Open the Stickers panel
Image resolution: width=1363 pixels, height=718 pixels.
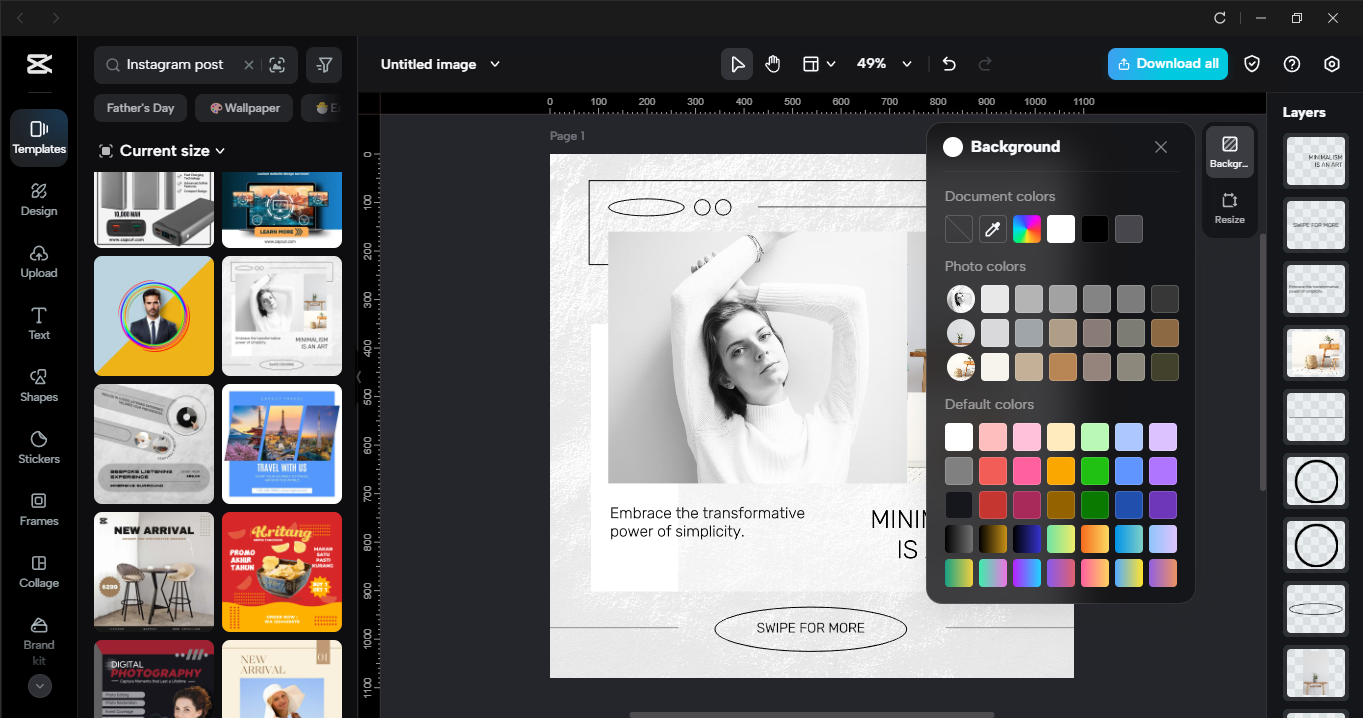pos(38,449)
